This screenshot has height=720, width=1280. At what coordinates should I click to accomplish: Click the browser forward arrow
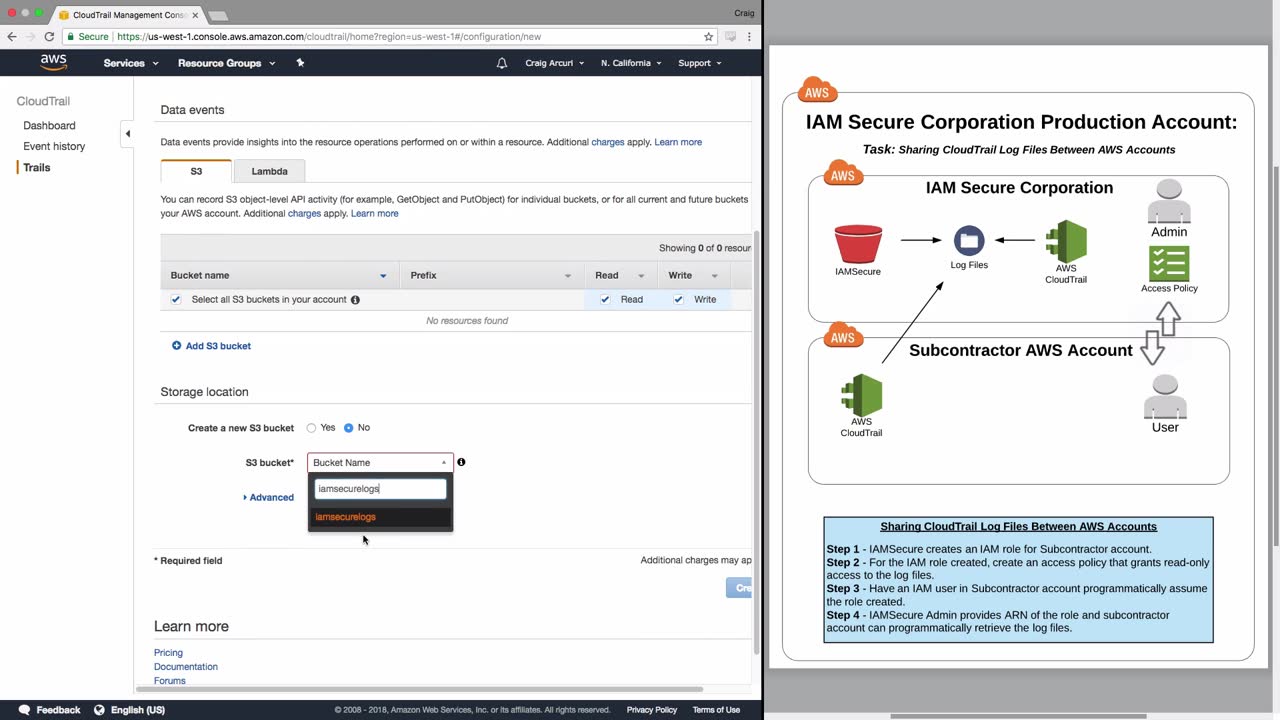(x=30, y=37)
